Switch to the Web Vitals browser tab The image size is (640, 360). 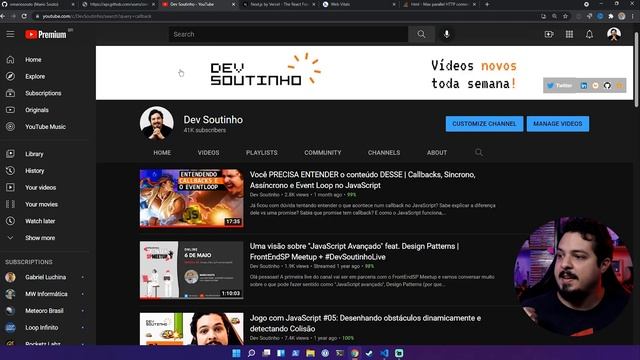pyautogui.click(x=358, y=4)
